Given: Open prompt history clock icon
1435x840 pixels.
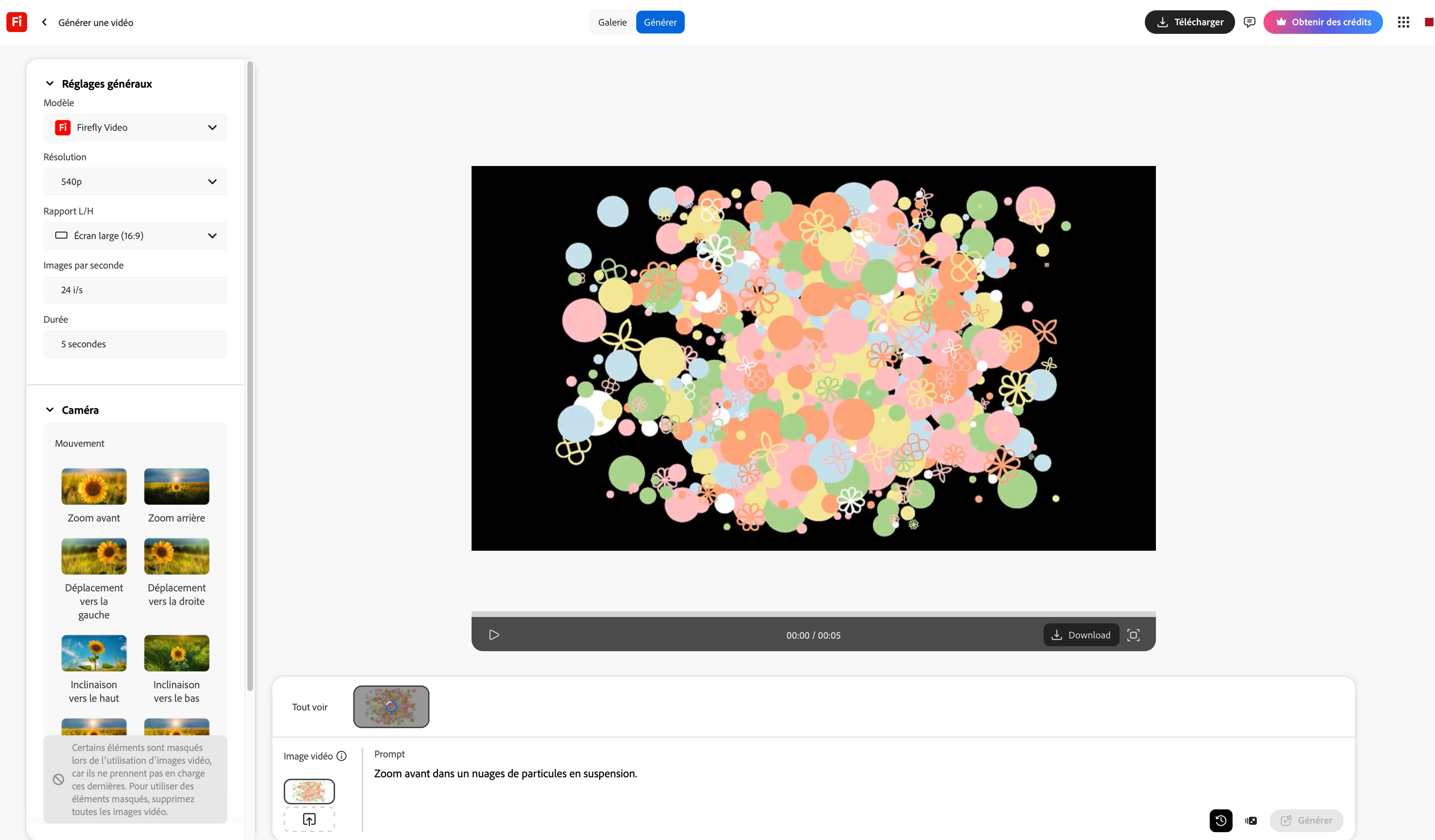Looking at the screenshot, I should click(x=1220, y=820).
